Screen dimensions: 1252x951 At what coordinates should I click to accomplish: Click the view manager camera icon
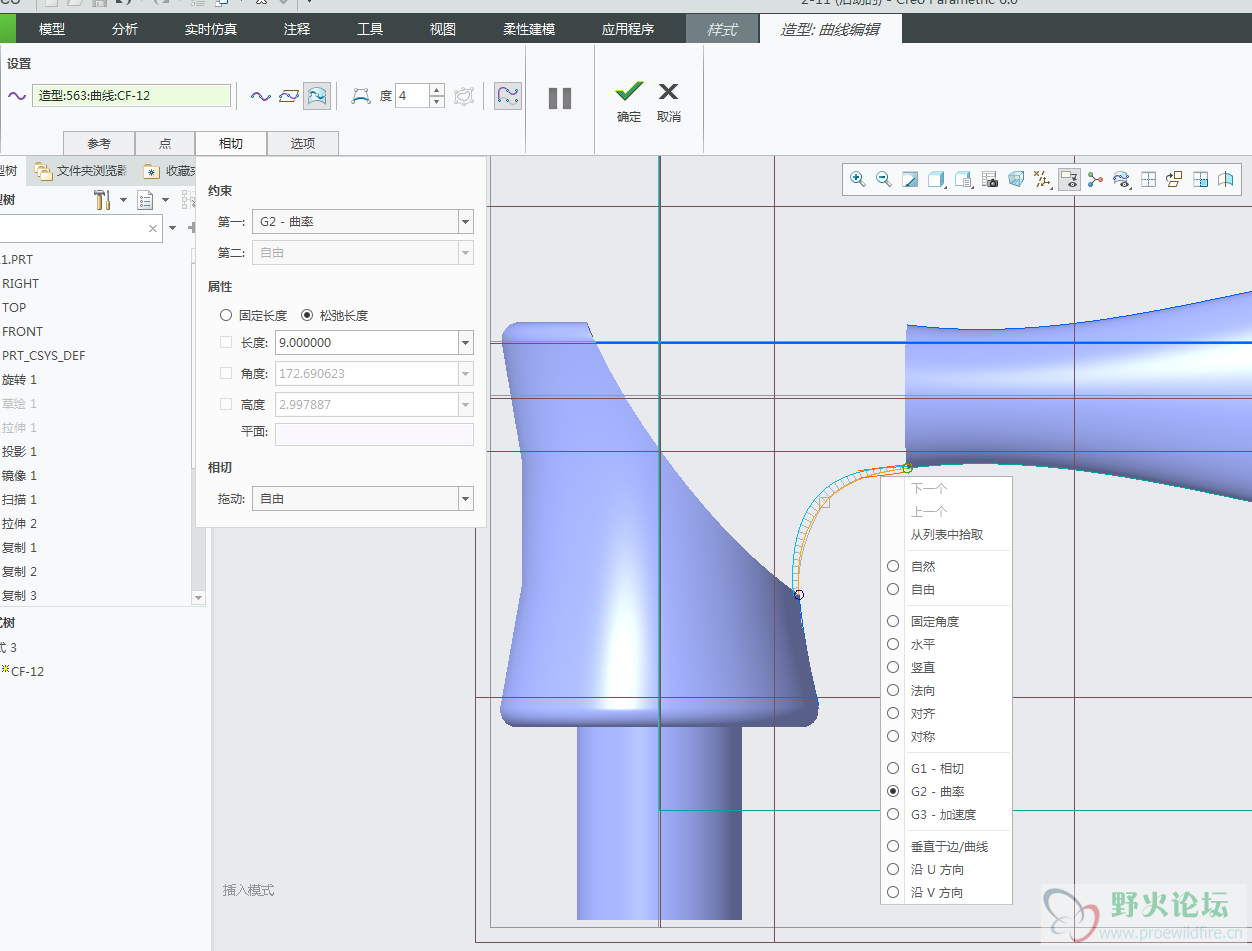(990, 179)
